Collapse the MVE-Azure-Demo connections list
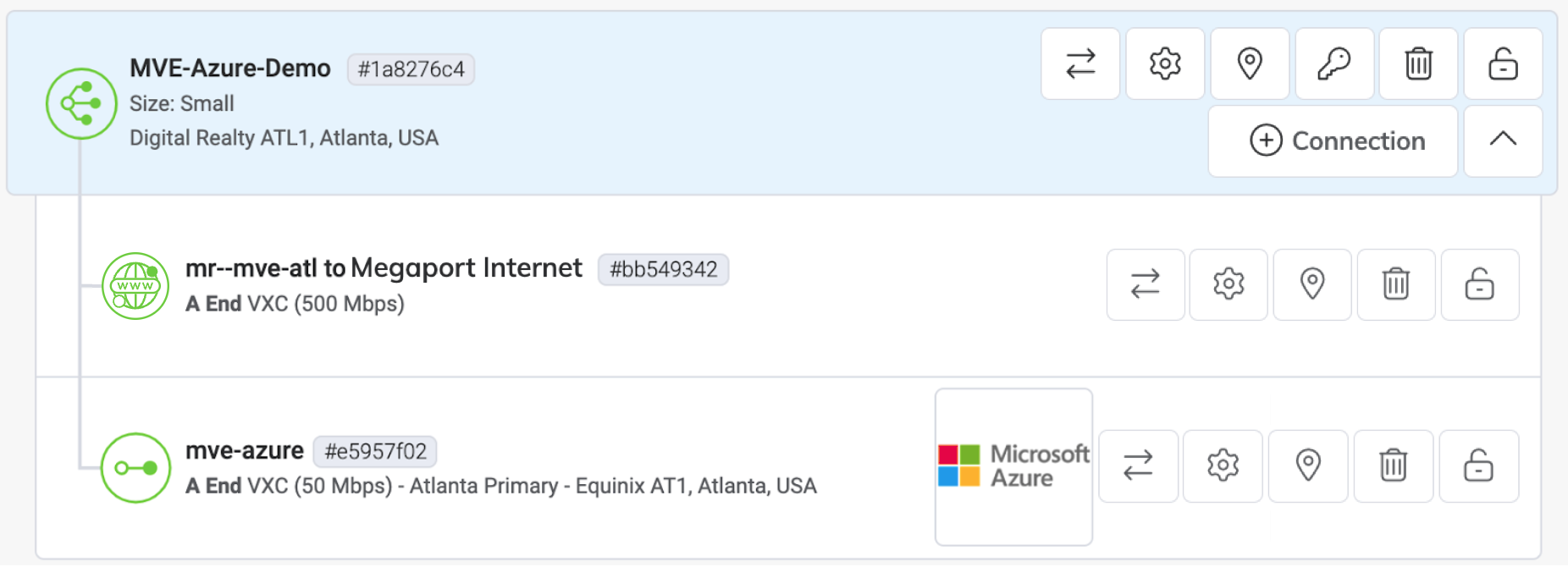 [x=1503, y=141]
